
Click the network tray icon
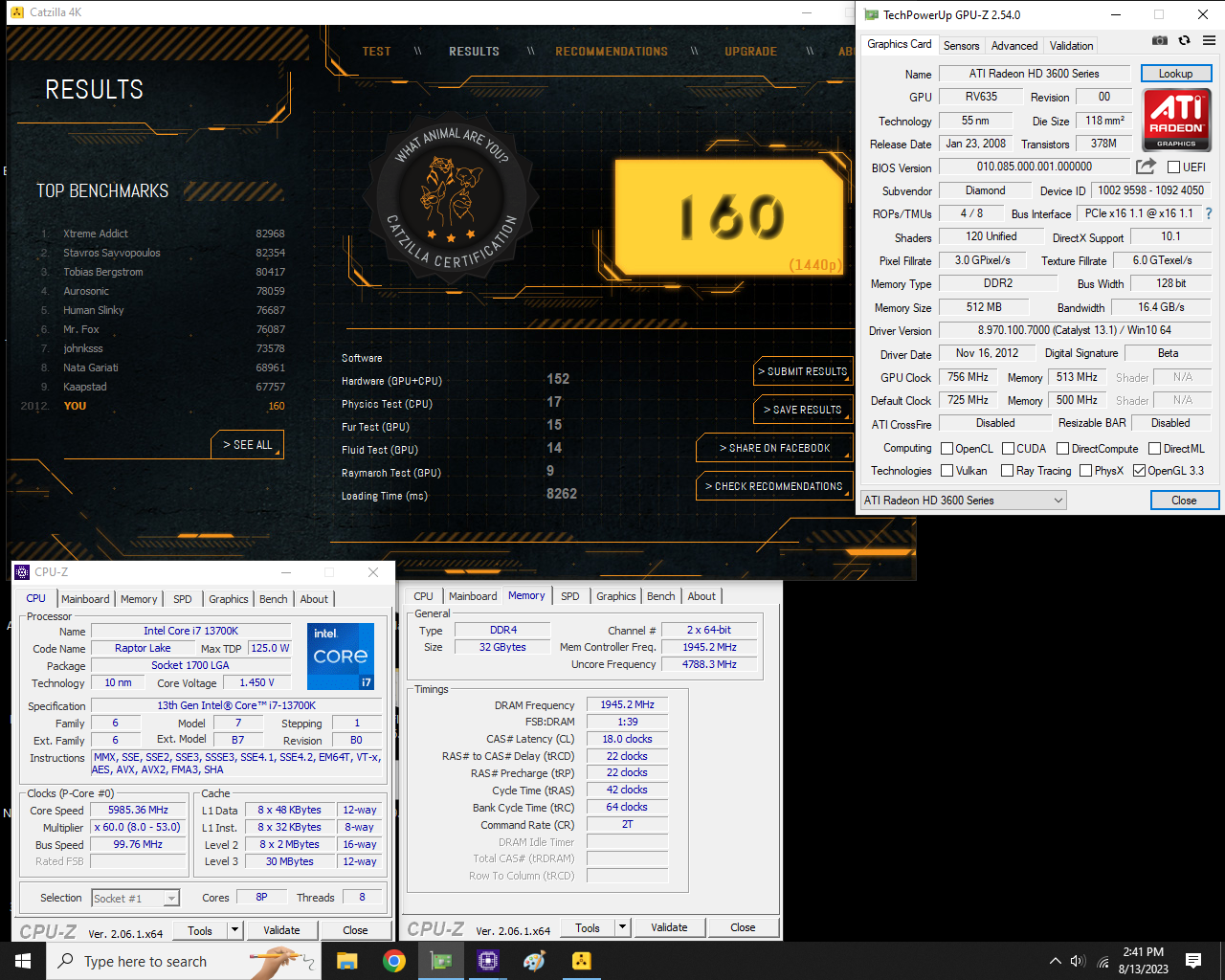(x=1103, y=961)
